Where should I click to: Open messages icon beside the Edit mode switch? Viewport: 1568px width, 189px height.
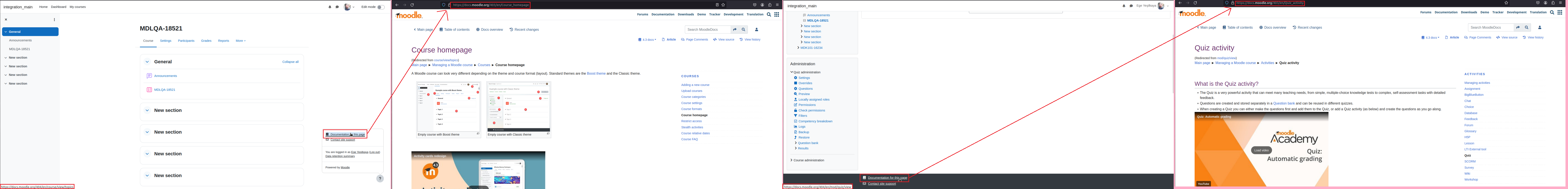point(337,7)
